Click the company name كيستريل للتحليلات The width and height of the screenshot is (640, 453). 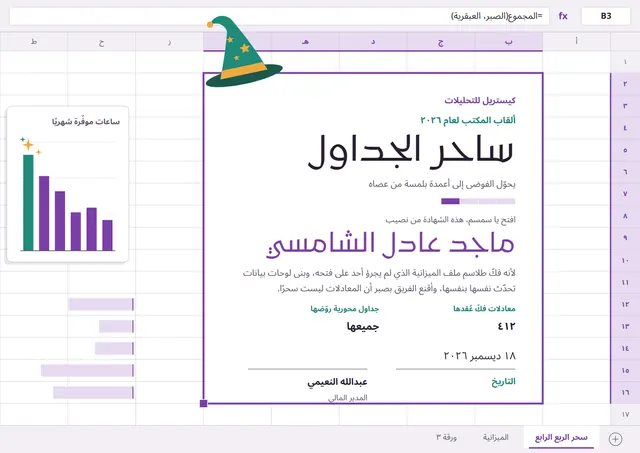480,100
